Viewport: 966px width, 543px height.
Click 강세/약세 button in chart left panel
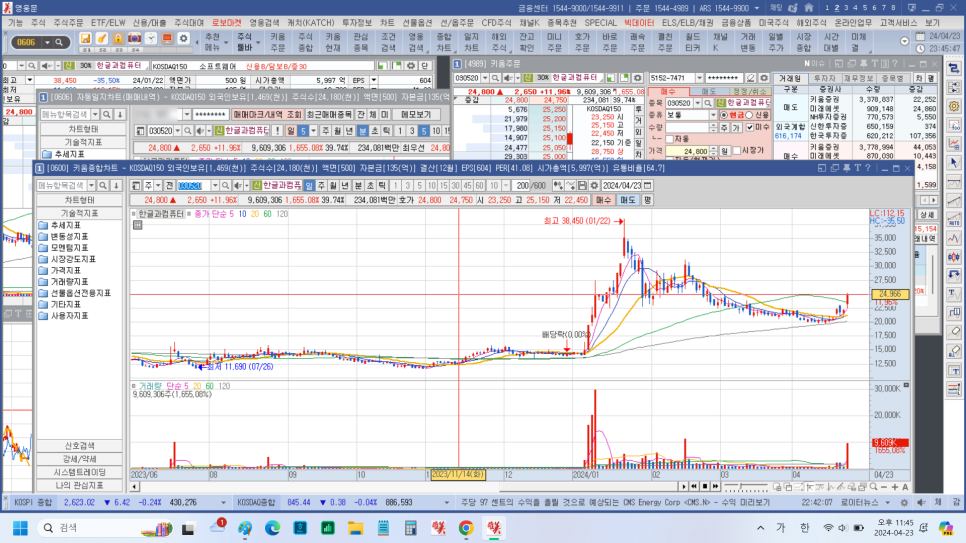point(79,459)
